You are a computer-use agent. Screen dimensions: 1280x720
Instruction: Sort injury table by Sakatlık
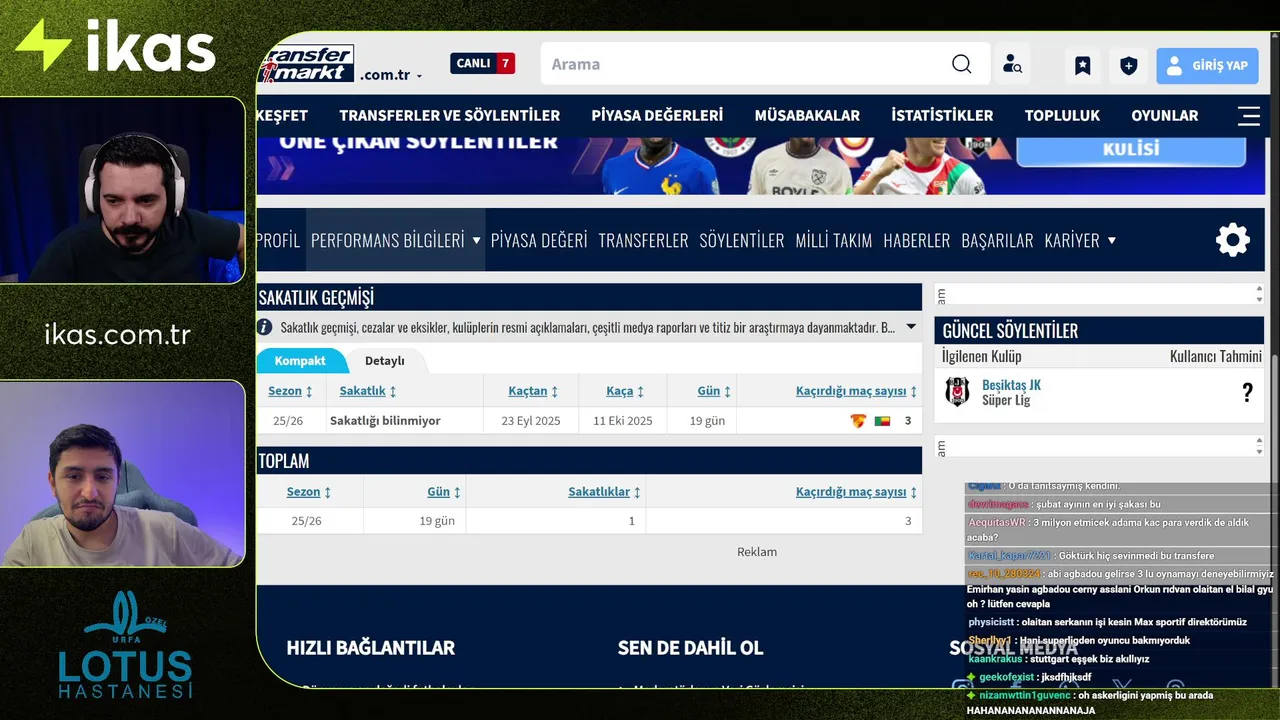click(x=368, y=391)
